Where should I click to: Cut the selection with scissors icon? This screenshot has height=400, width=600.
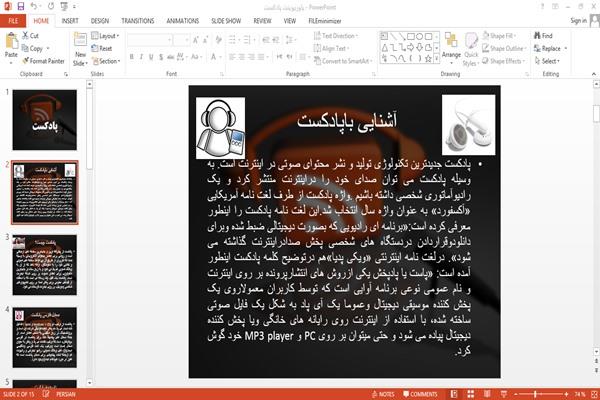(30, 36)
